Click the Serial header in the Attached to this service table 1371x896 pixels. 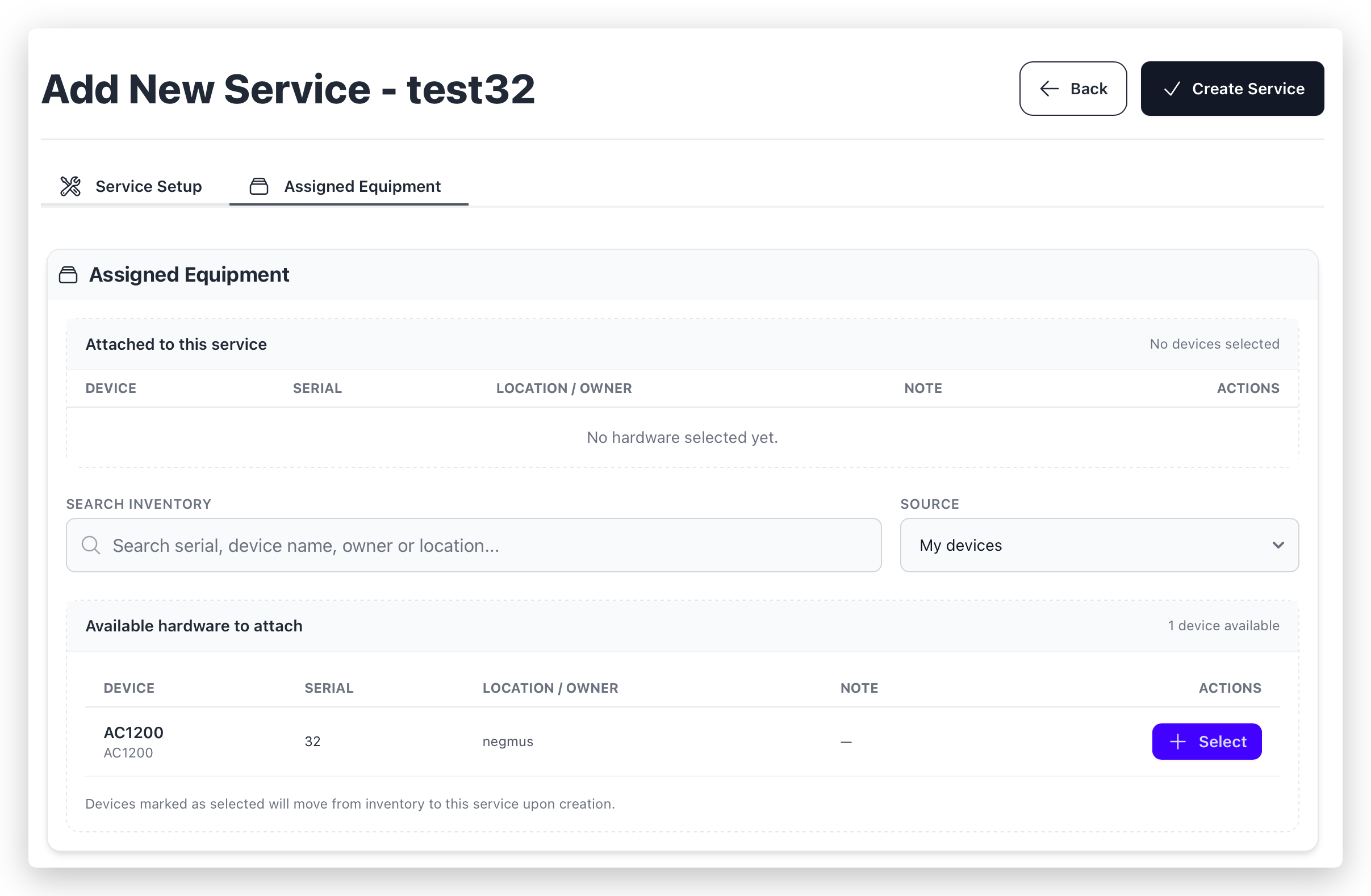(317, 388)
